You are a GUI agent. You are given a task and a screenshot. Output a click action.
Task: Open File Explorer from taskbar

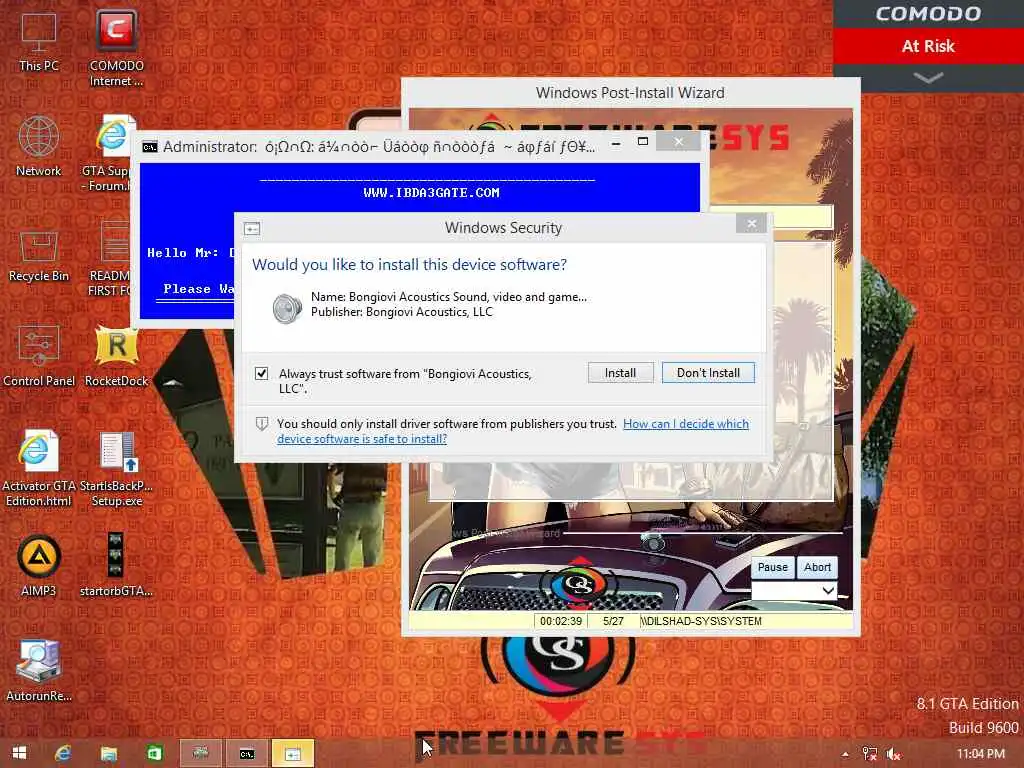pyautogui.click(x=108, y=753)
